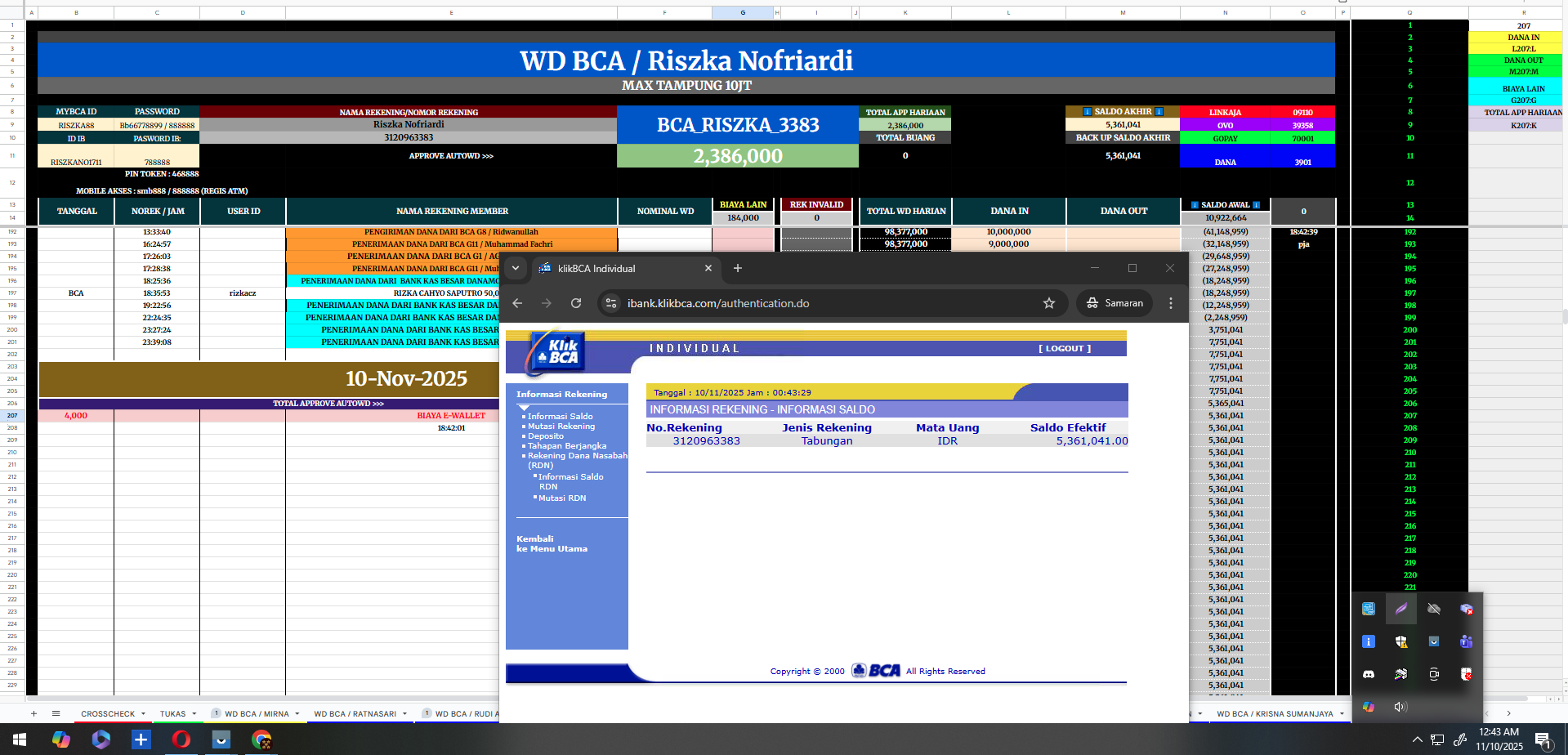Bookmark this klikBCA page with the star

click(1049, 303)
